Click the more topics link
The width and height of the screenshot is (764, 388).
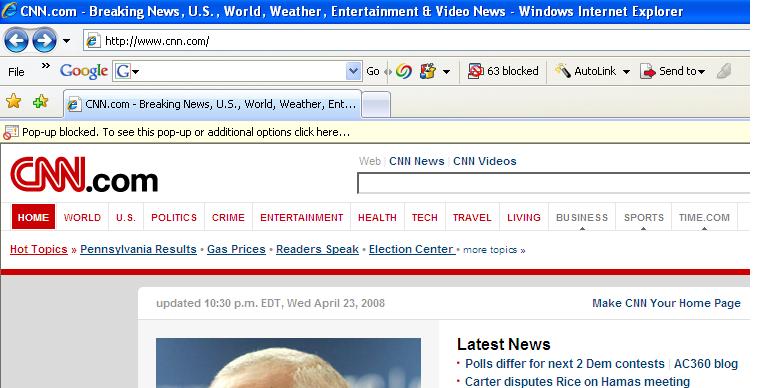click(x=494, y=250)
